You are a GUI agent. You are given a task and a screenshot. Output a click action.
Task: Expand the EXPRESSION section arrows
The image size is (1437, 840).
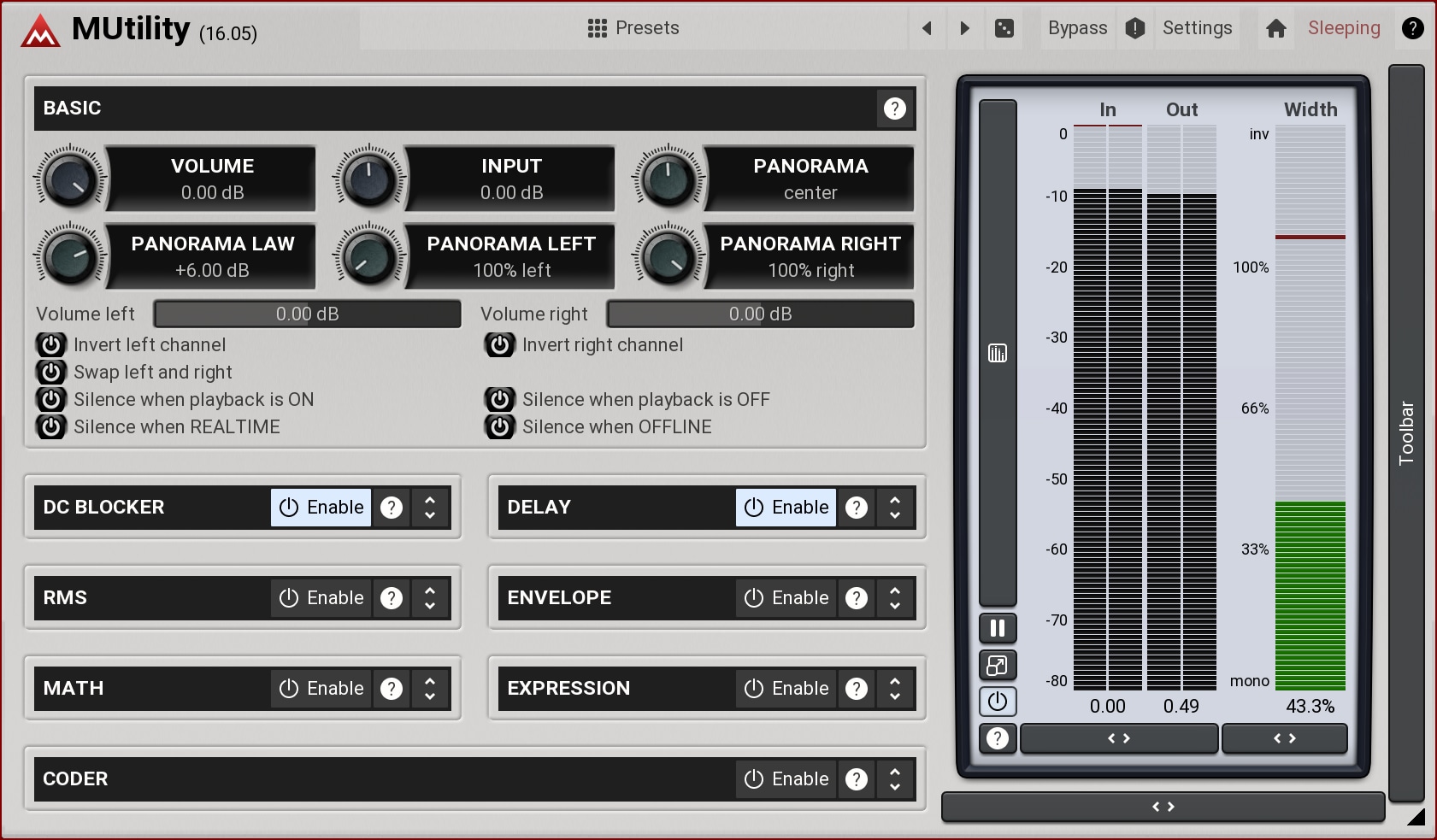[895, 689]
